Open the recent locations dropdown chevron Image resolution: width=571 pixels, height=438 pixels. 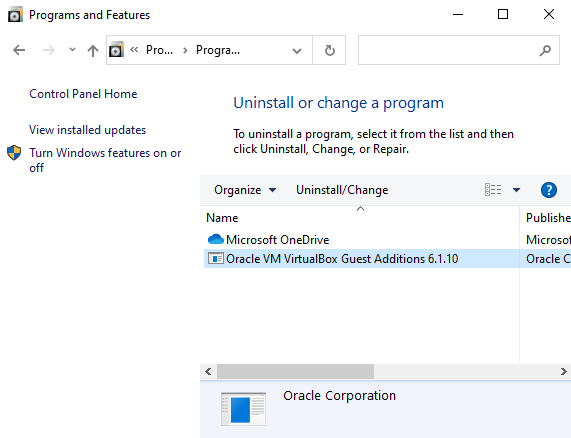point(72,50)
